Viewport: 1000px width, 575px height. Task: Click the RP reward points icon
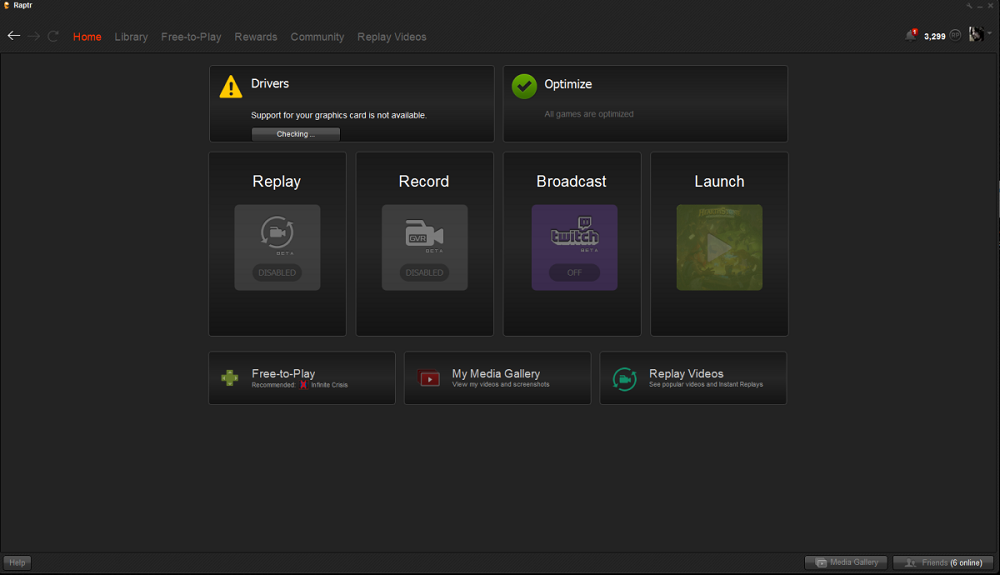click(955, 36)
